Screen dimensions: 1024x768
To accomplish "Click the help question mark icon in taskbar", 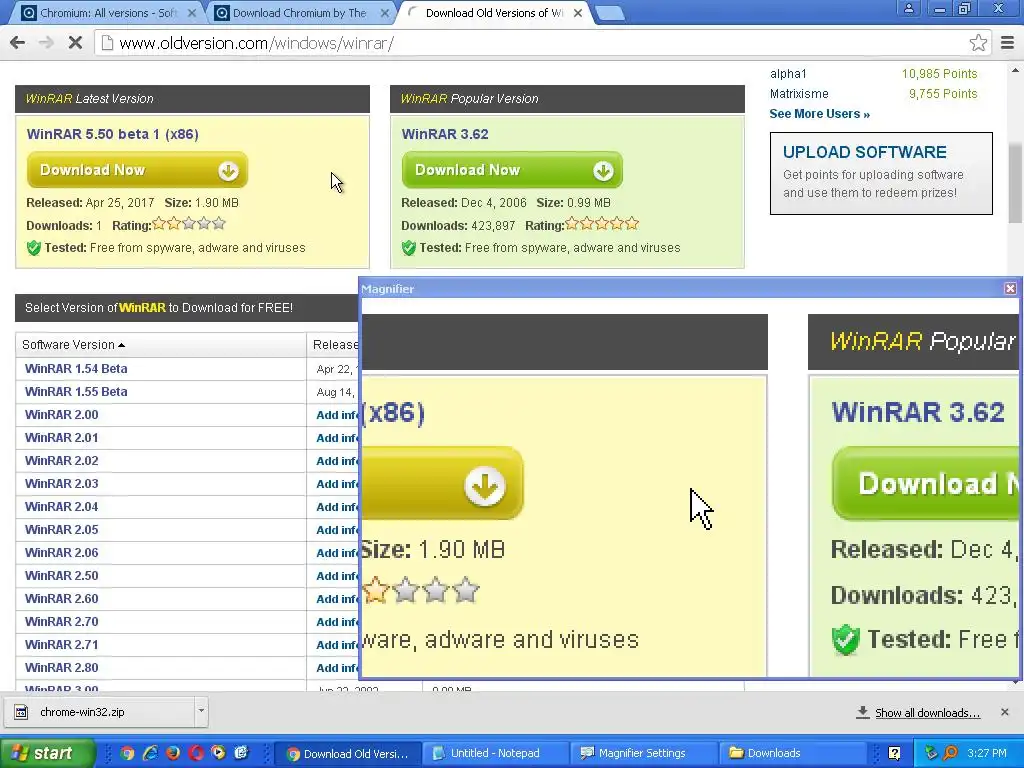I will click(894, 753).
